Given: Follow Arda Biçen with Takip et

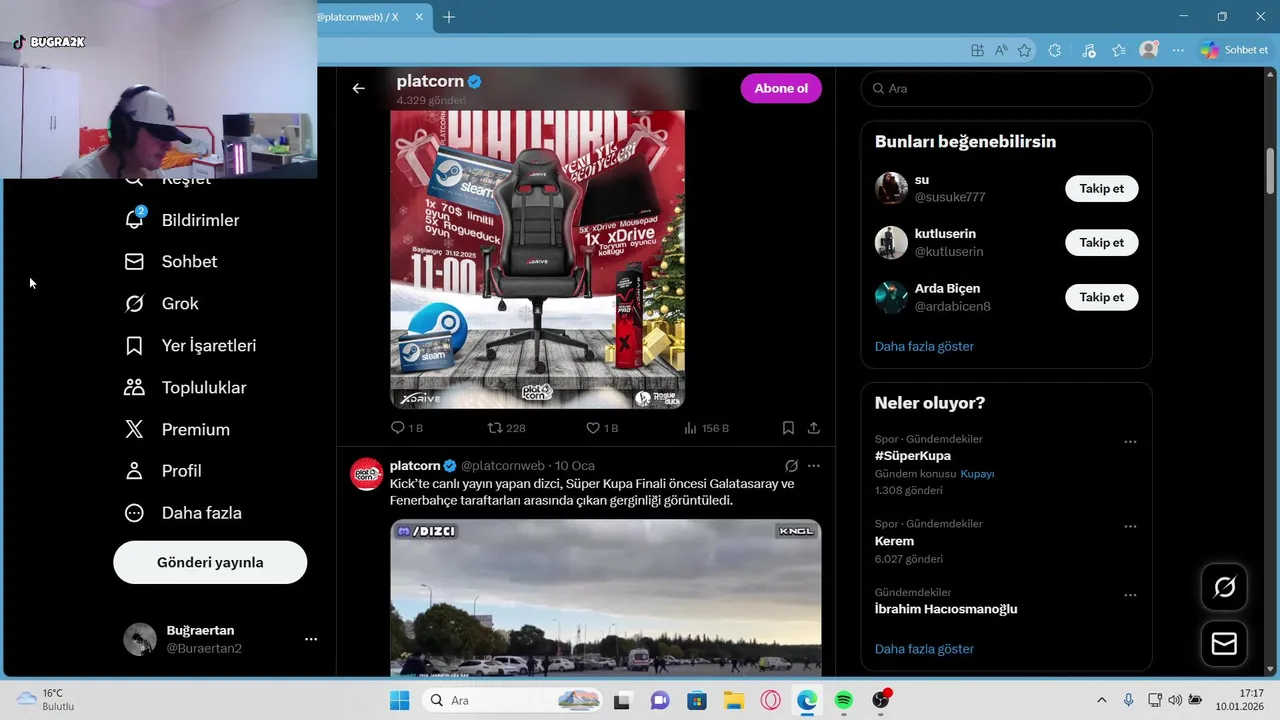Looking at the screenshot, I should (x=1101, y=297).
